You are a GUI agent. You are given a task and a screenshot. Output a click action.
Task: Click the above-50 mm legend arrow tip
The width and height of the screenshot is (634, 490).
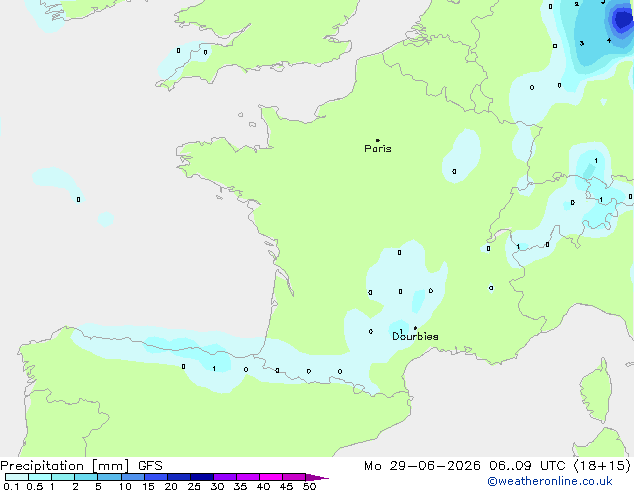point(317,477)
